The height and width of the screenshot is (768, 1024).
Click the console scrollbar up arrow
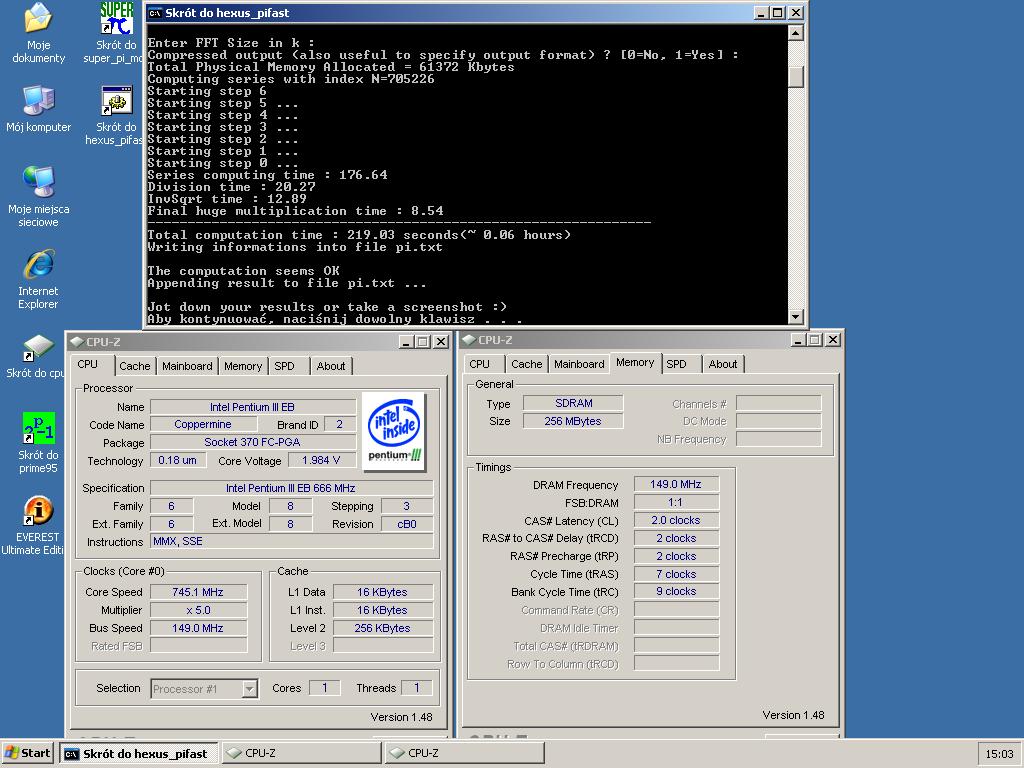click(795, 33)
